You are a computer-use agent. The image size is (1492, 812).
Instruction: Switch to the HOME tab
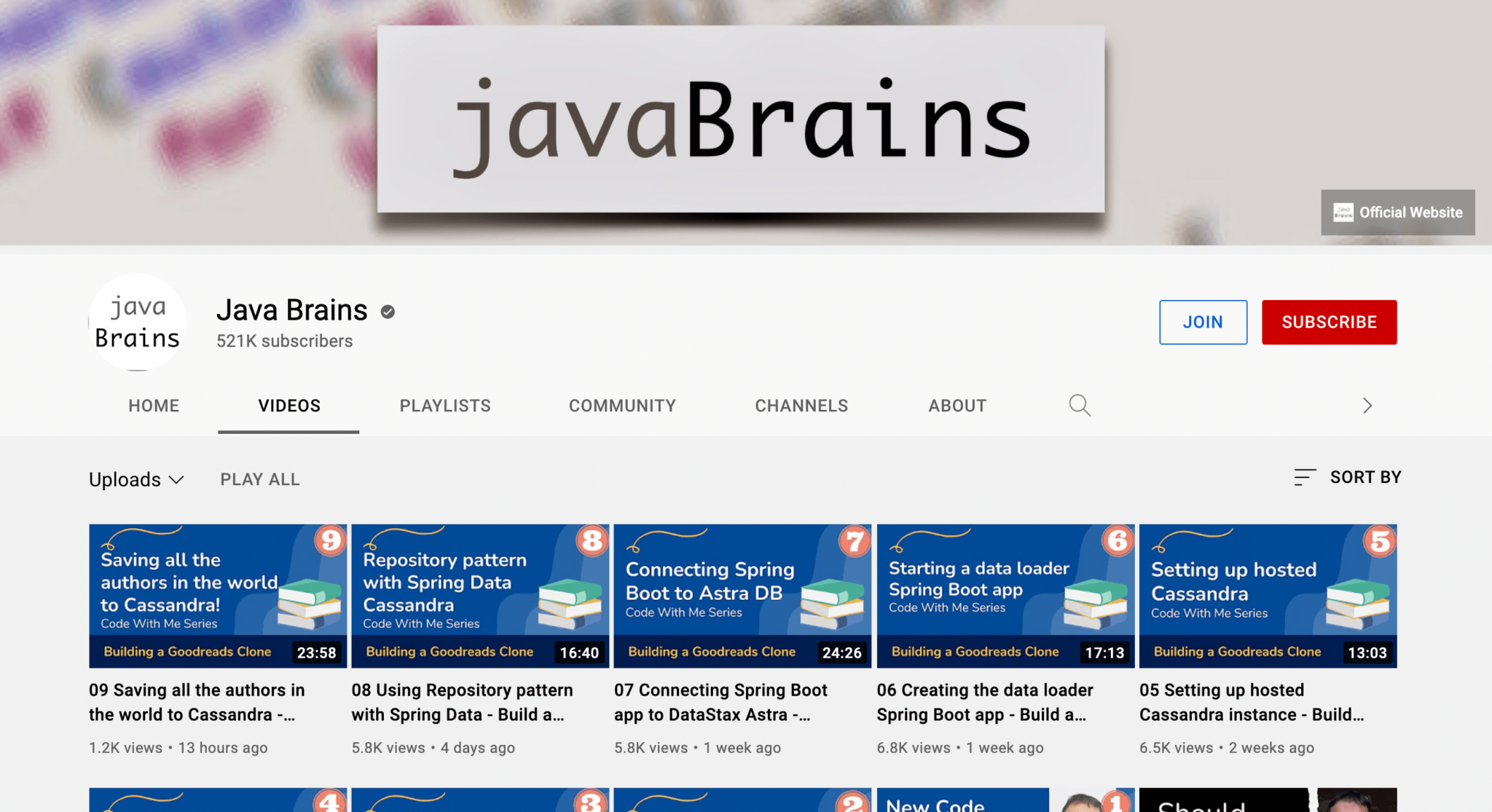point(154,406)
